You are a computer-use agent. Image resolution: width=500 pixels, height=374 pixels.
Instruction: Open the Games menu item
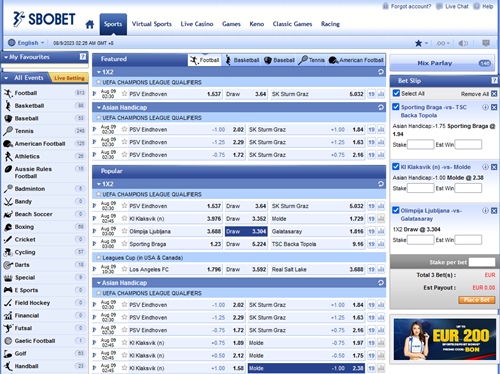click(x=231, y=24)
